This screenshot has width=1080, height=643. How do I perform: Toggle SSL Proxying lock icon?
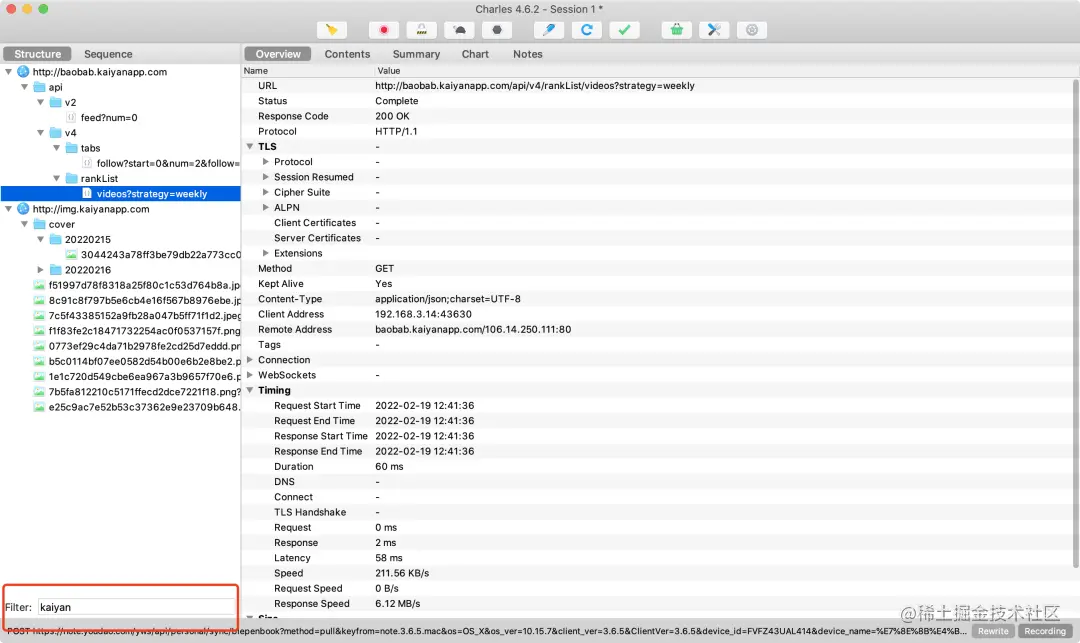click(x=422, y=30)
